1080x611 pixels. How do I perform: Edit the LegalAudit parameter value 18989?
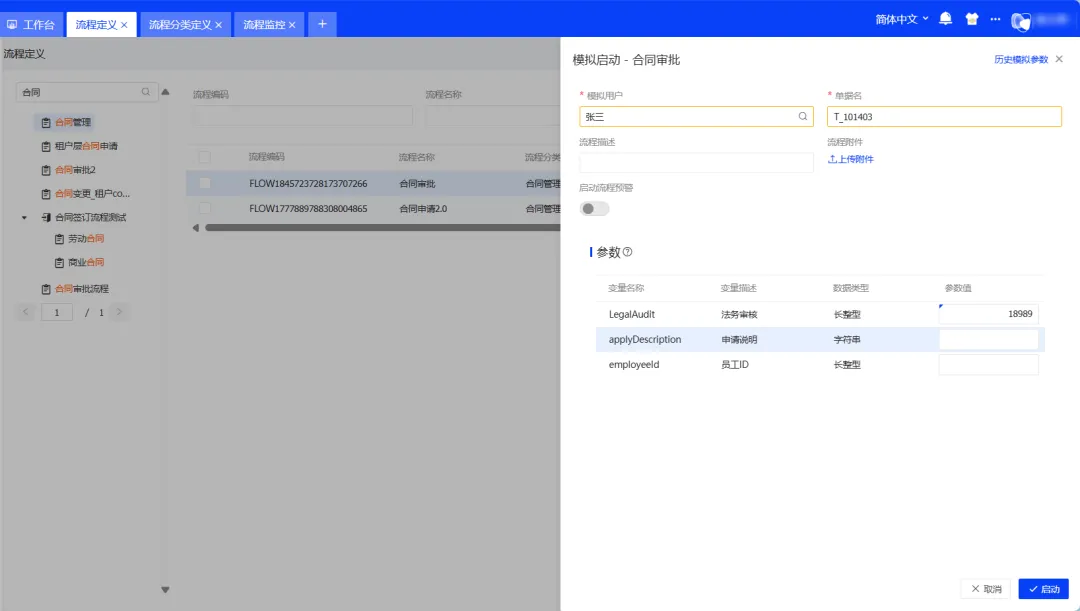988,314
